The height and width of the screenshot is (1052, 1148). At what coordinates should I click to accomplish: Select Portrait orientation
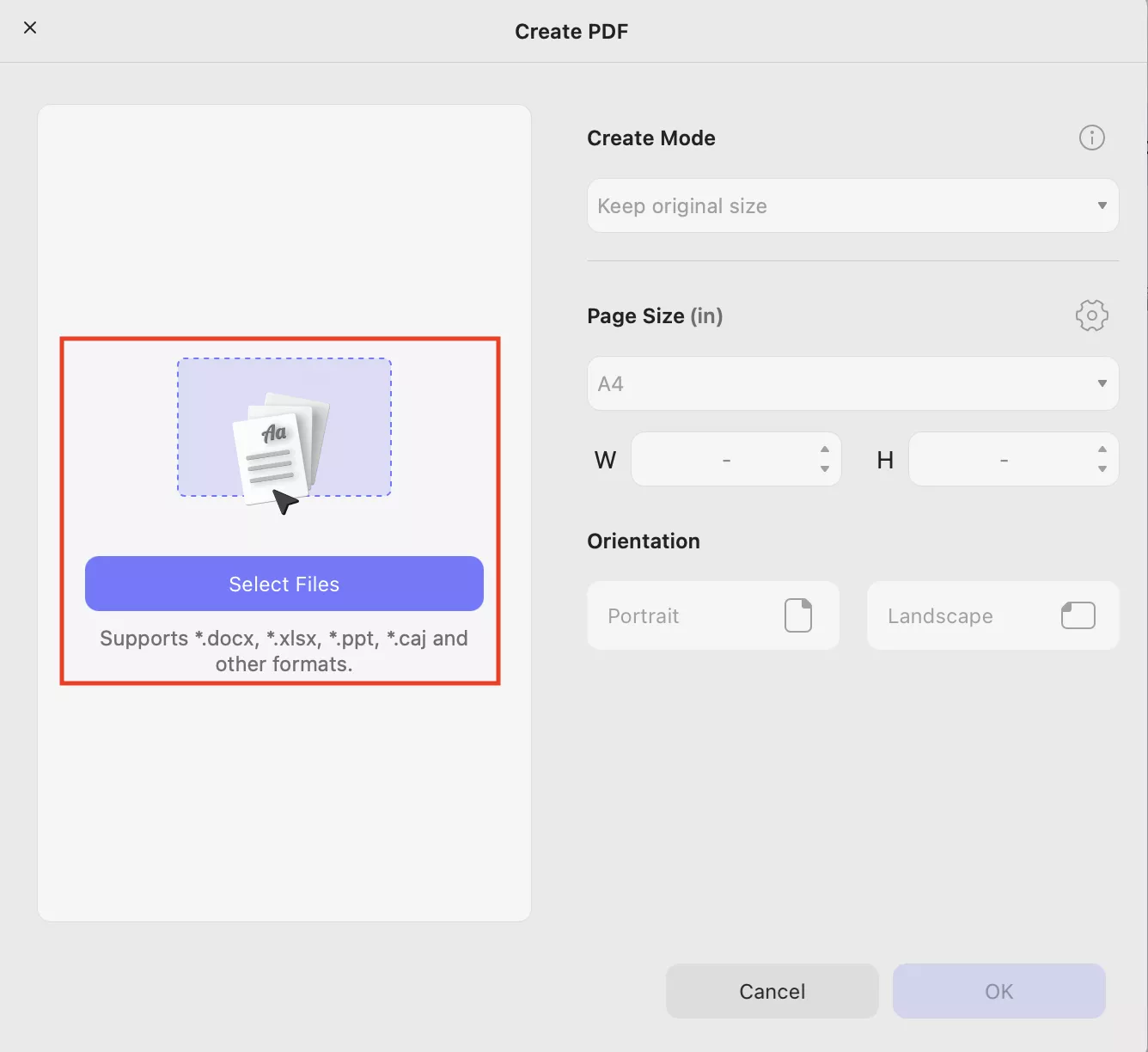pyautogui.click(x=679, y=615)
